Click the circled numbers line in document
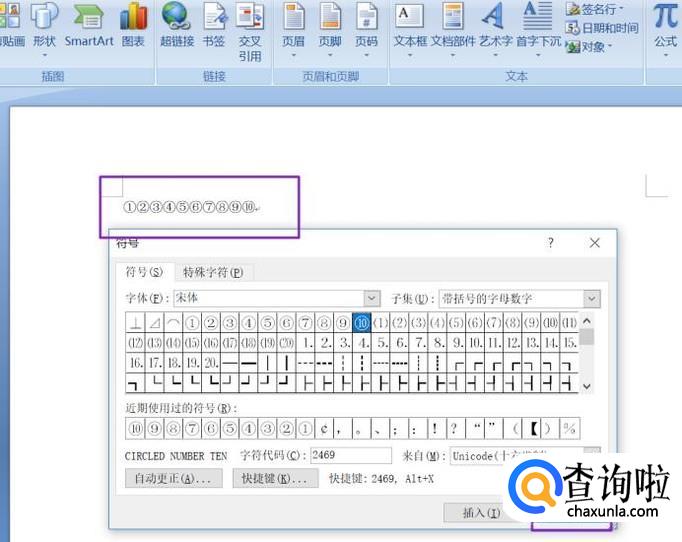Image resolution: width=682 pixels, height=542 pixels. pyautogui.click(x=191, y=207)
